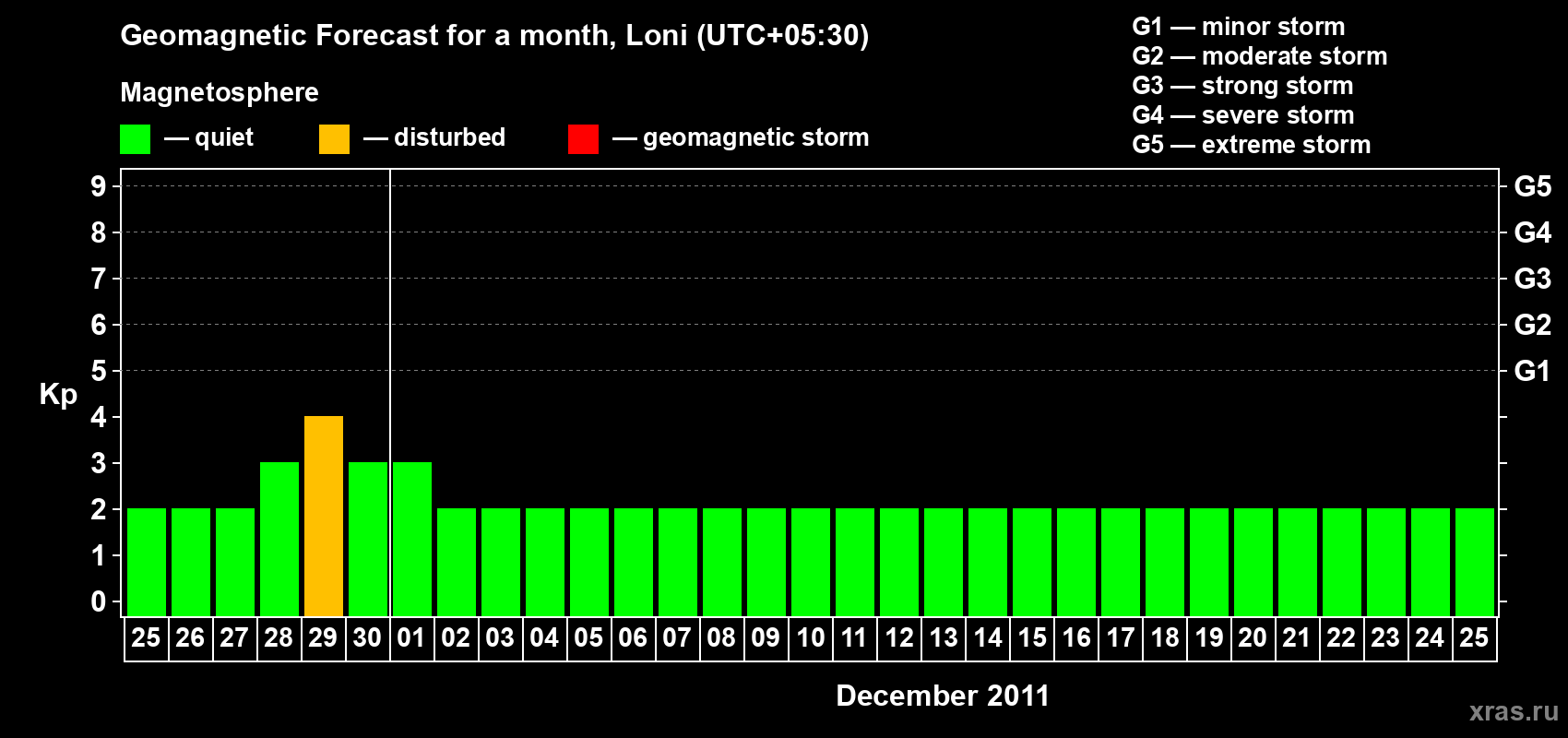Select the orange bar for day 29

(324, 516)
